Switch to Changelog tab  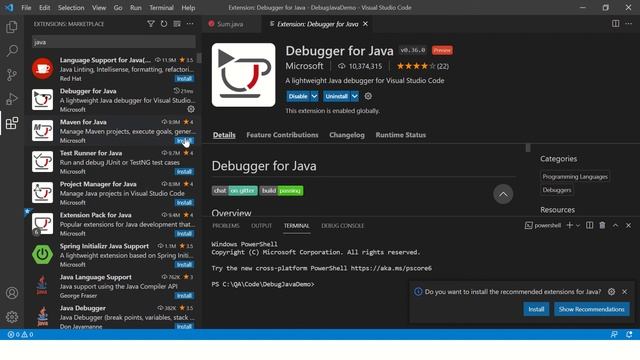[x=347, y=135]
